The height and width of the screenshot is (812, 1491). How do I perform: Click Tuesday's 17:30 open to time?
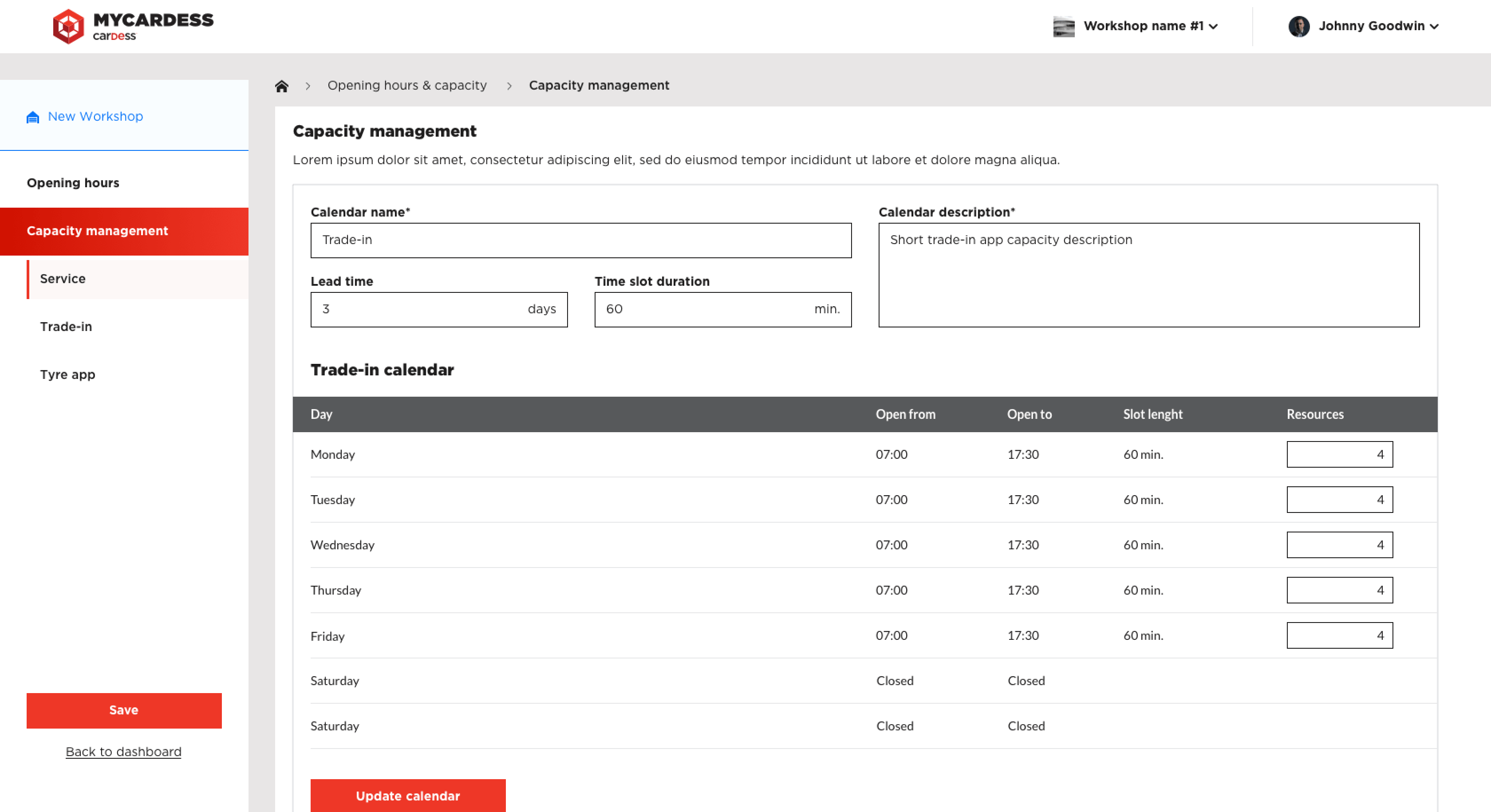1023,500
